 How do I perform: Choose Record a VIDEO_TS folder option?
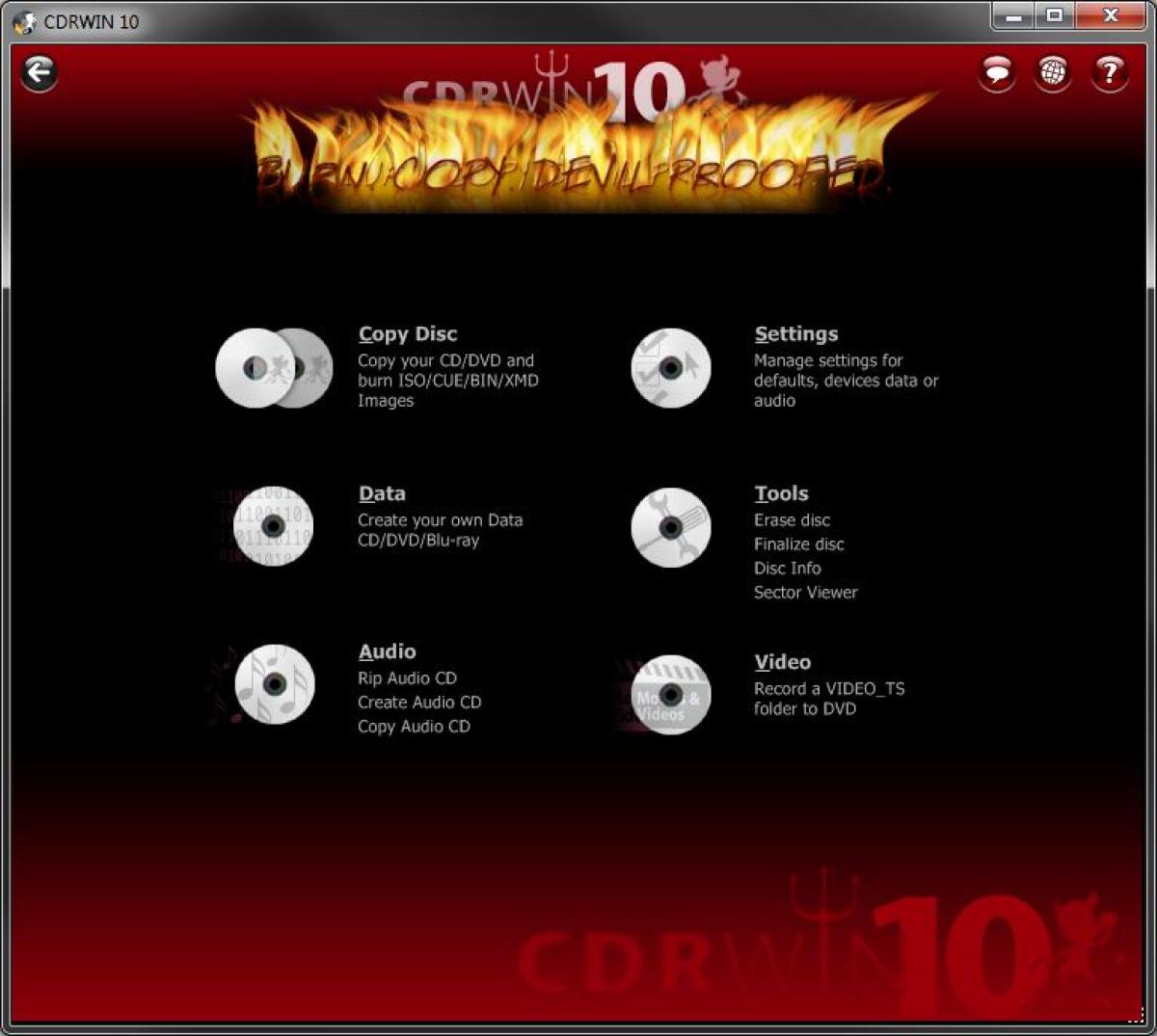point(827,688)
